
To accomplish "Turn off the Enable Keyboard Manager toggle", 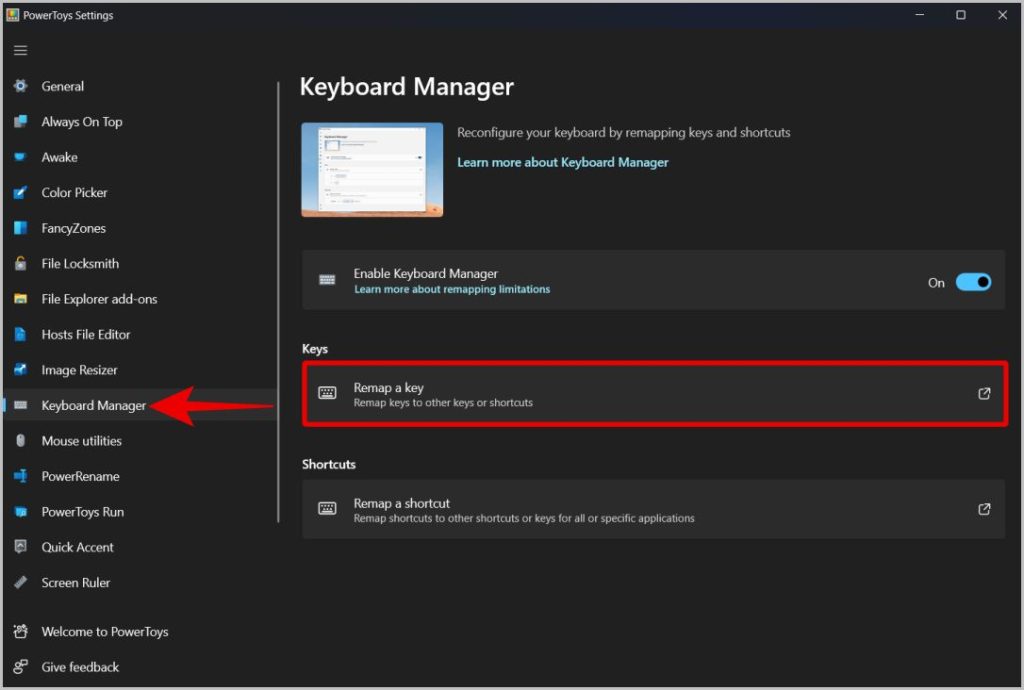I will pyautogui.click(x=973, y=282).
